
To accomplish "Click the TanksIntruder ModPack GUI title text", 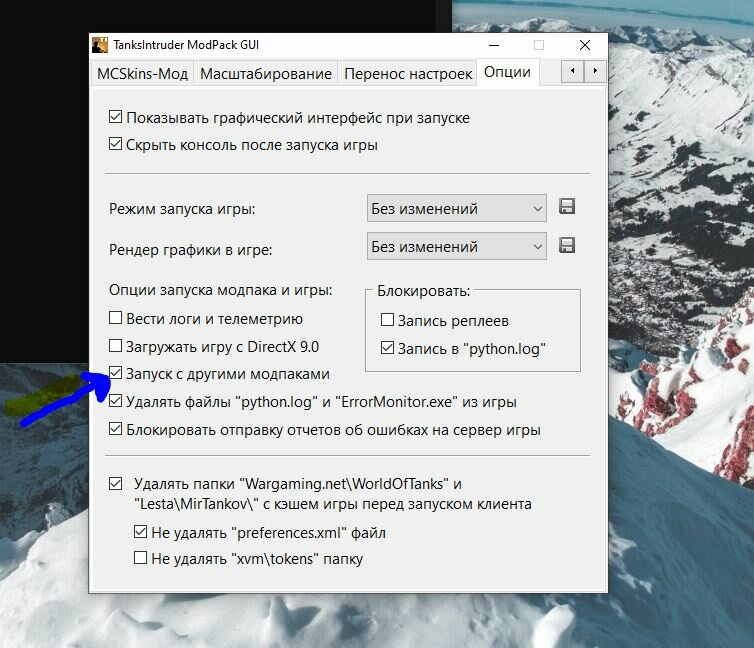I will (x=186, y=45).
